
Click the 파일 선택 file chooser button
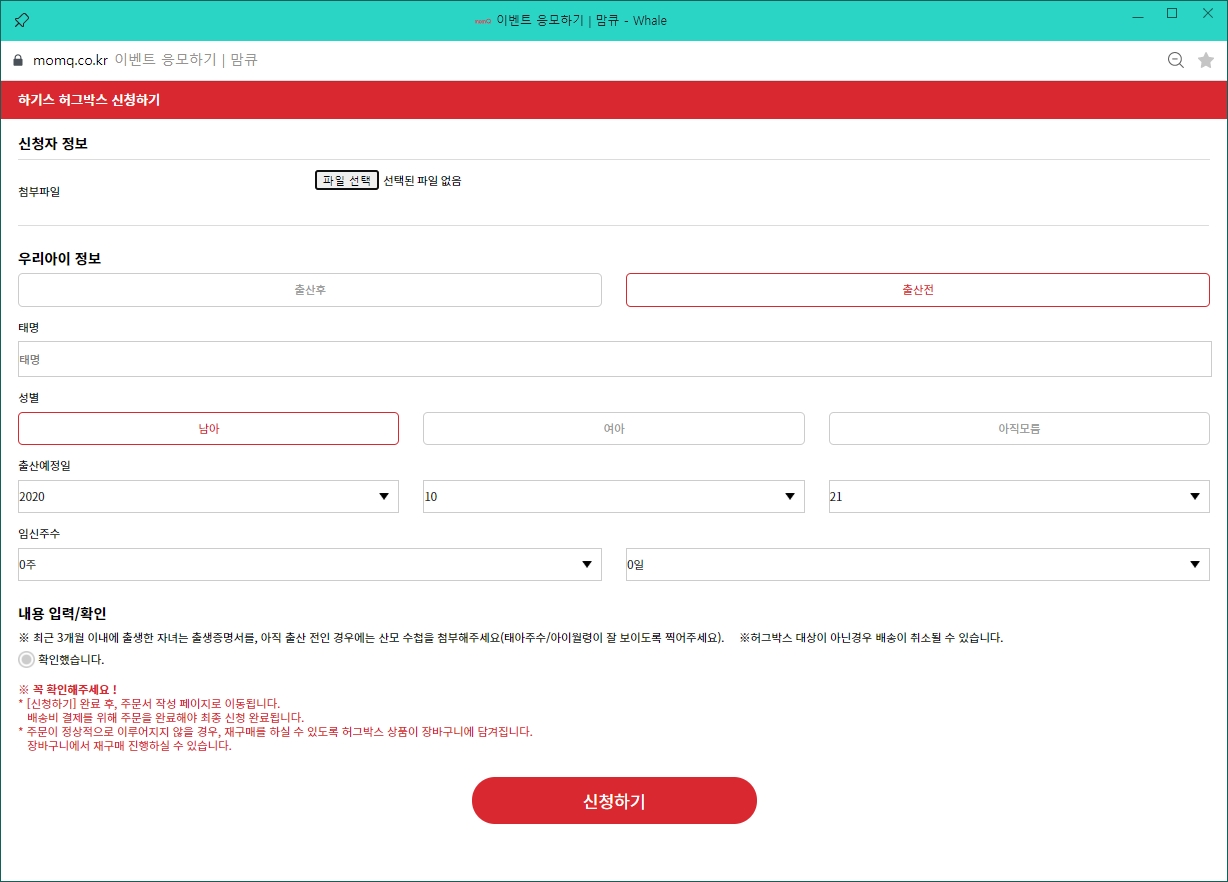pyautogui.click(x=347, y=181)
